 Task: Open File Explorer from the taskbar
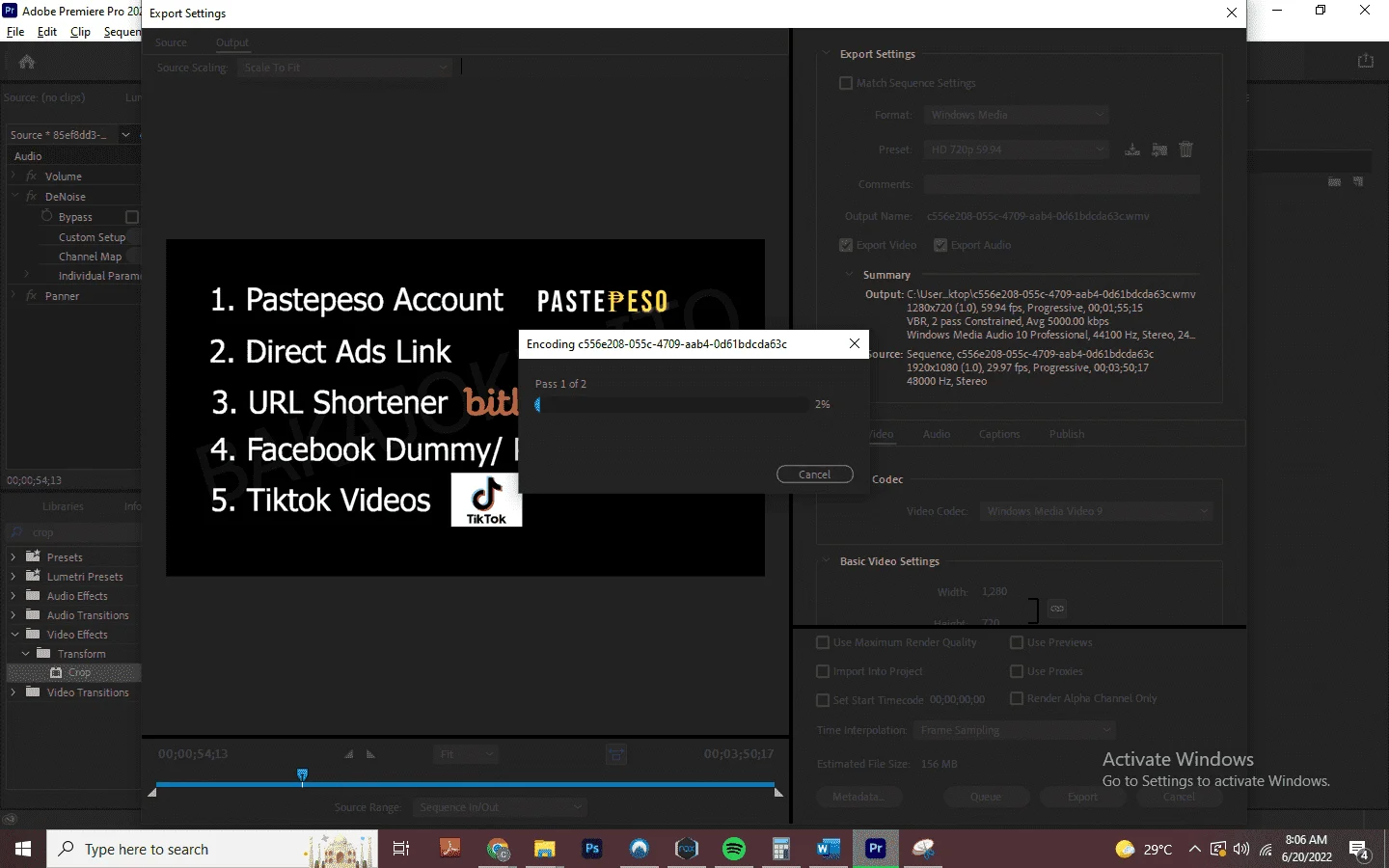pos(545,849)
